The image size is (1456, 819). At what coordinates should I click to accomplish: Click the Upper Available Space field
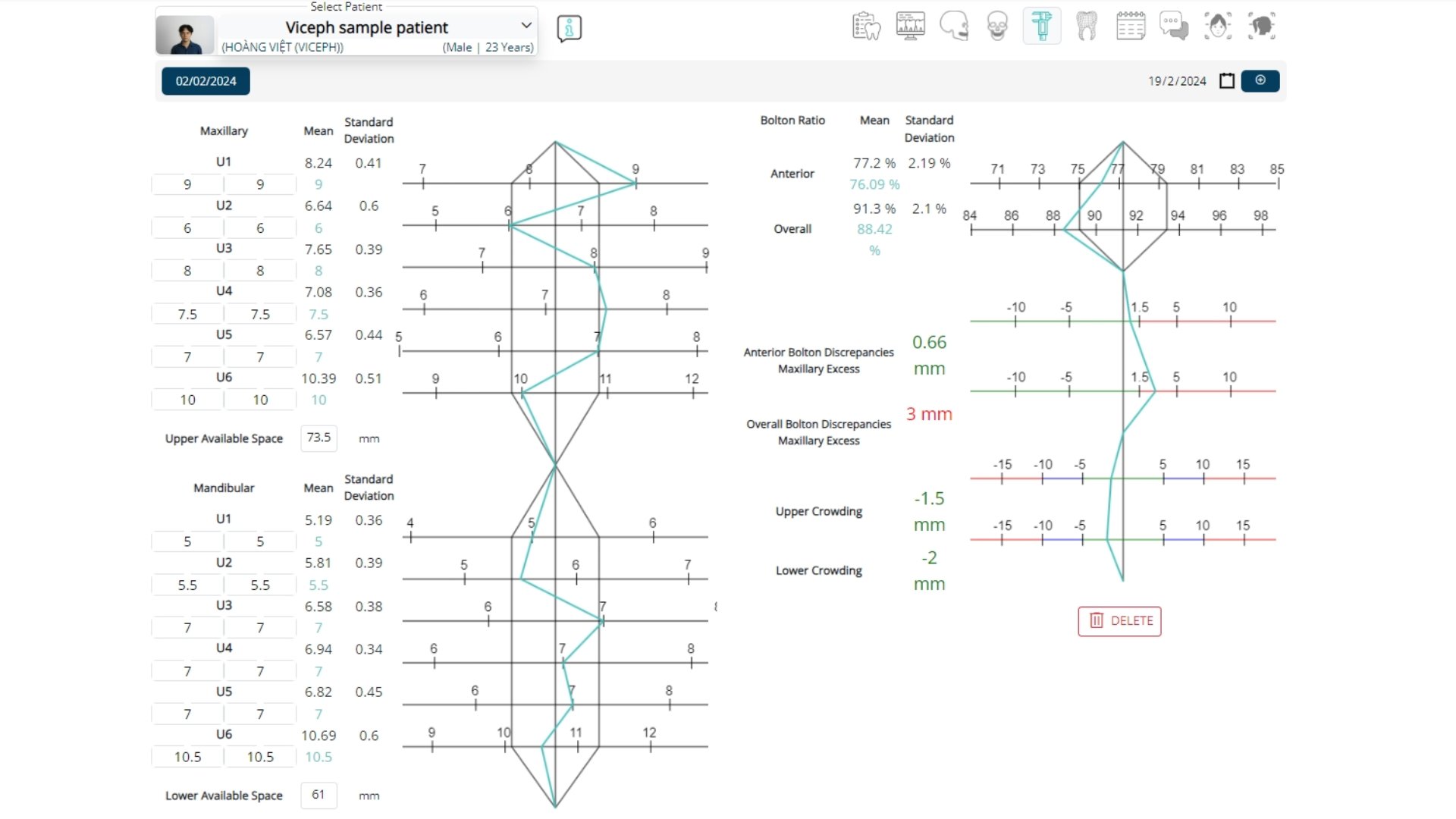click(318, 438)
